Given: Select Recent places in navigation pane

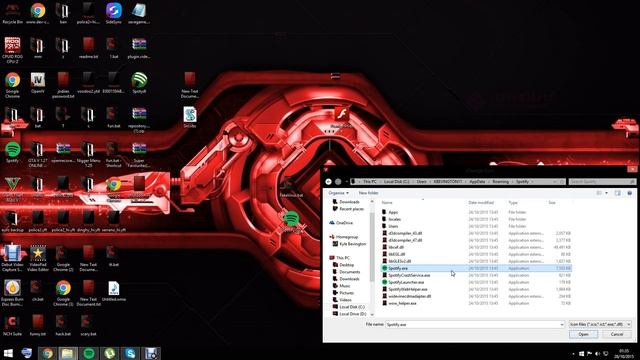Looking at the screenshot, I should click(x=348, y=209).
